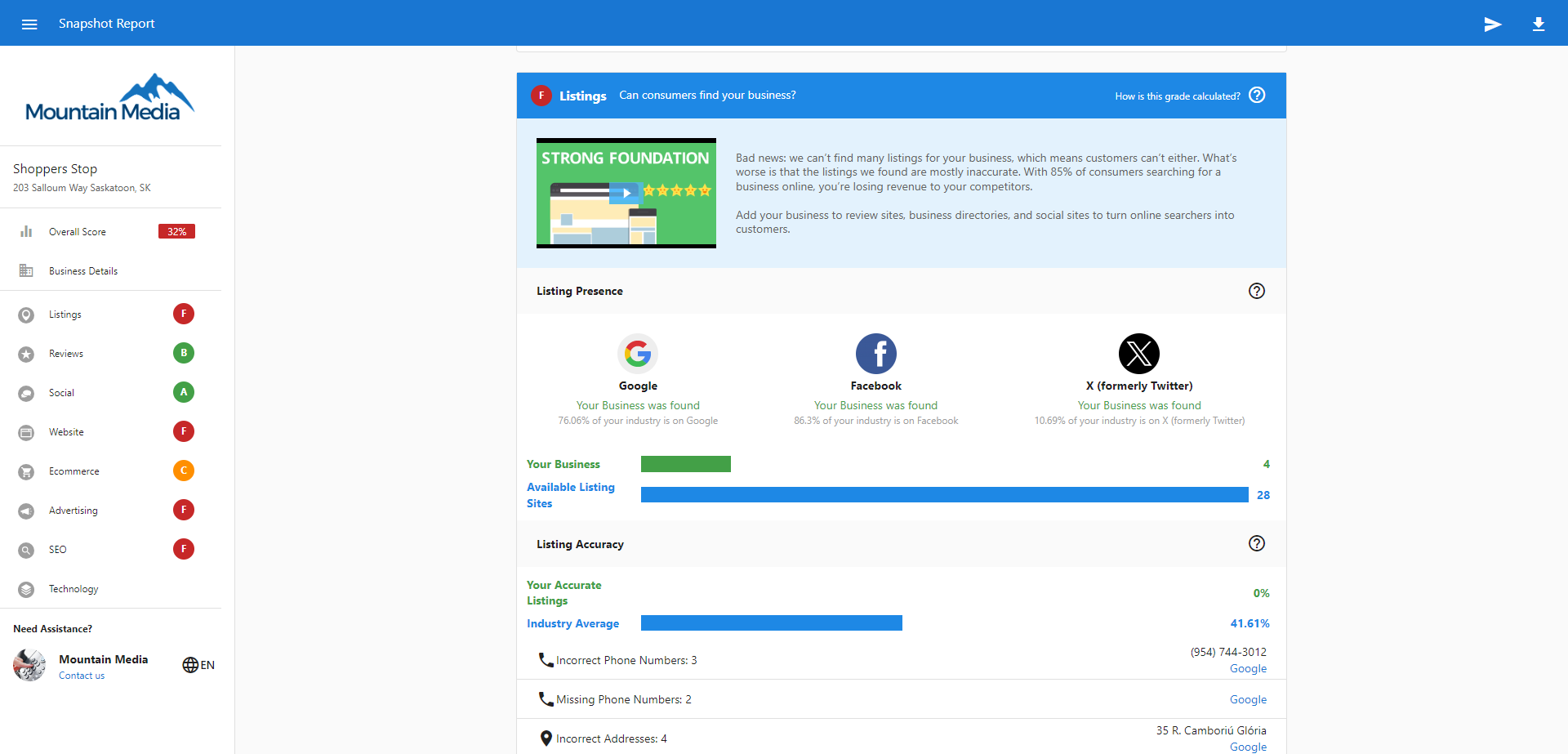Go to the Technology section

(x=73, y=589)
